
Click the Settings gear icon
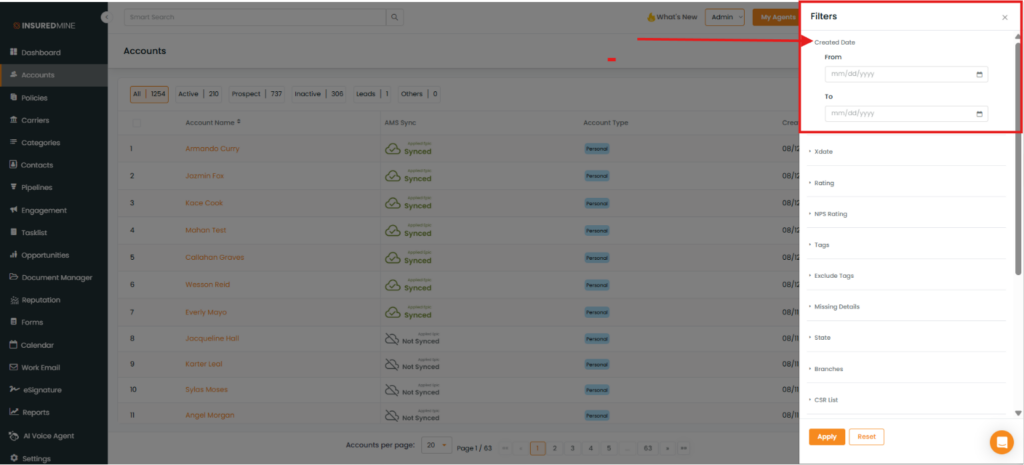pos(14,458)
